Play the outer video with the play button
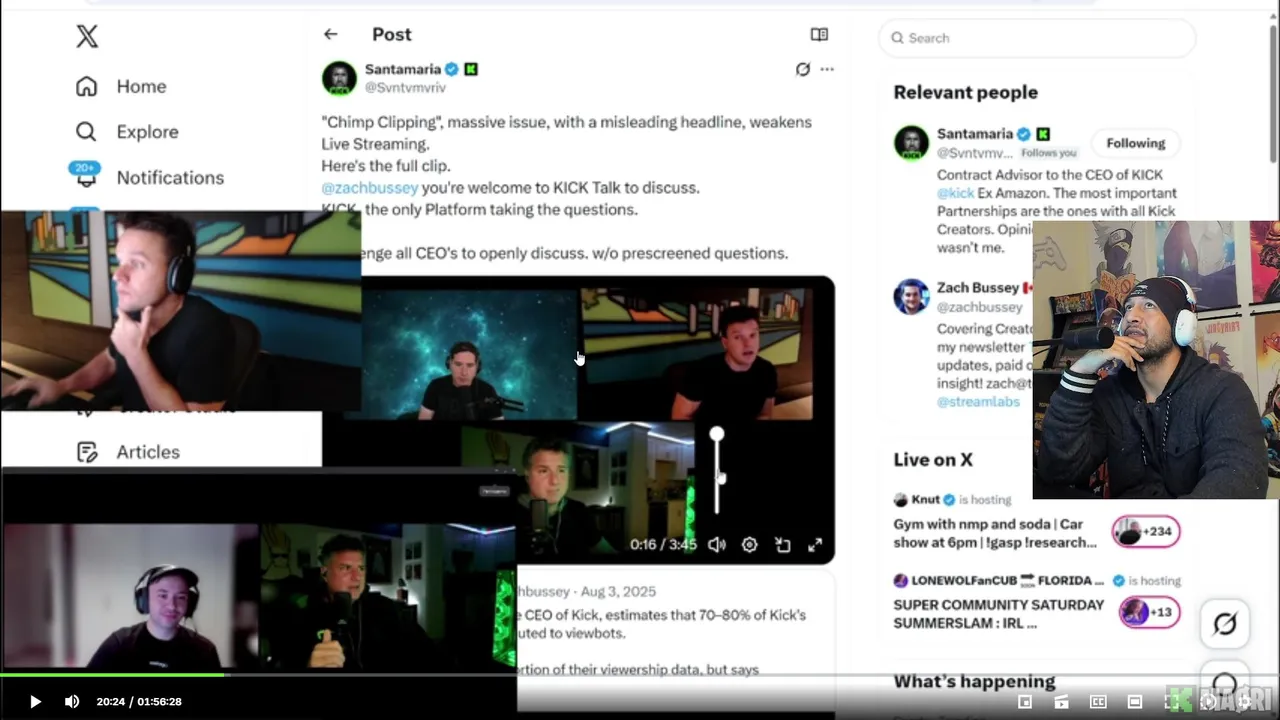 click(35, 702)
